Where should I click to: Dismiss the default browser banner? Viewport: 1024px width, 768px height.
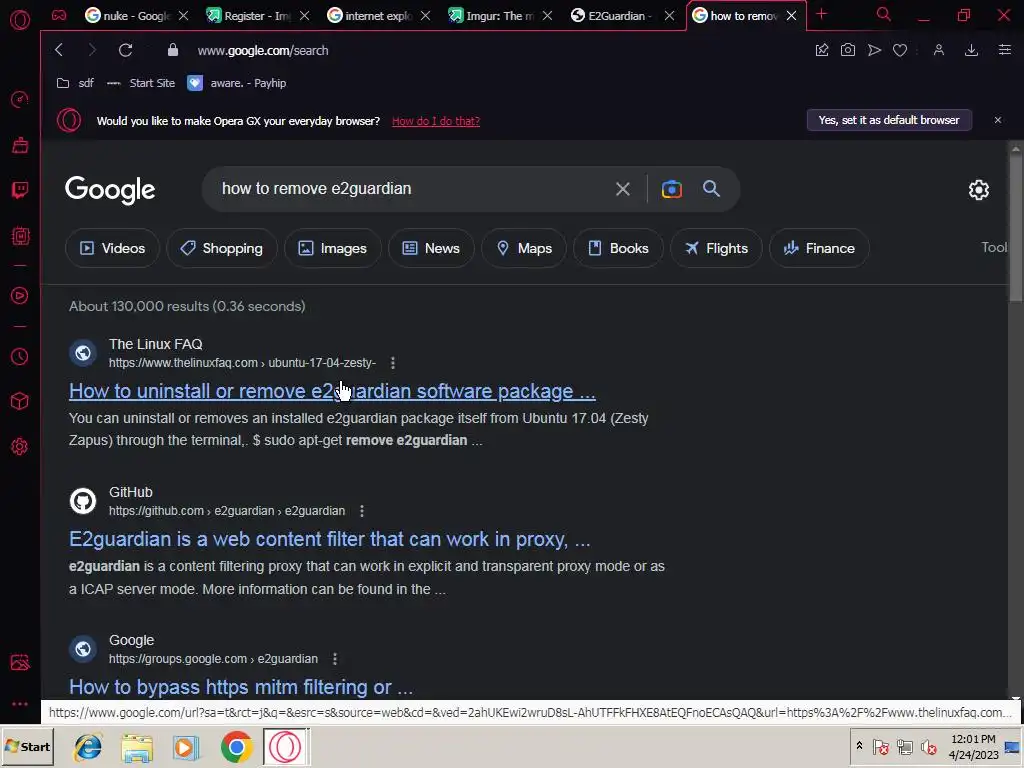[997, 120]
